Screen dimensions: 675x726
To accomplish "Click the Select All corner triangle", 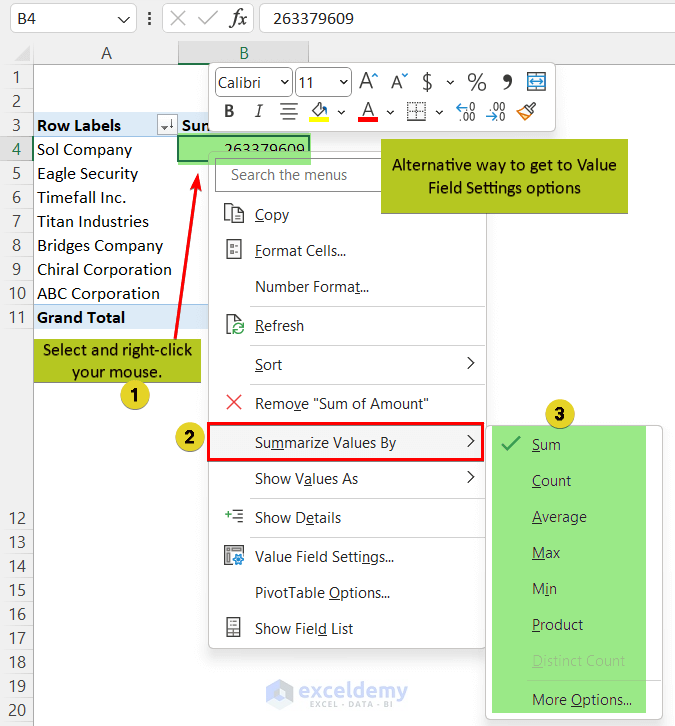I will 22,54.
